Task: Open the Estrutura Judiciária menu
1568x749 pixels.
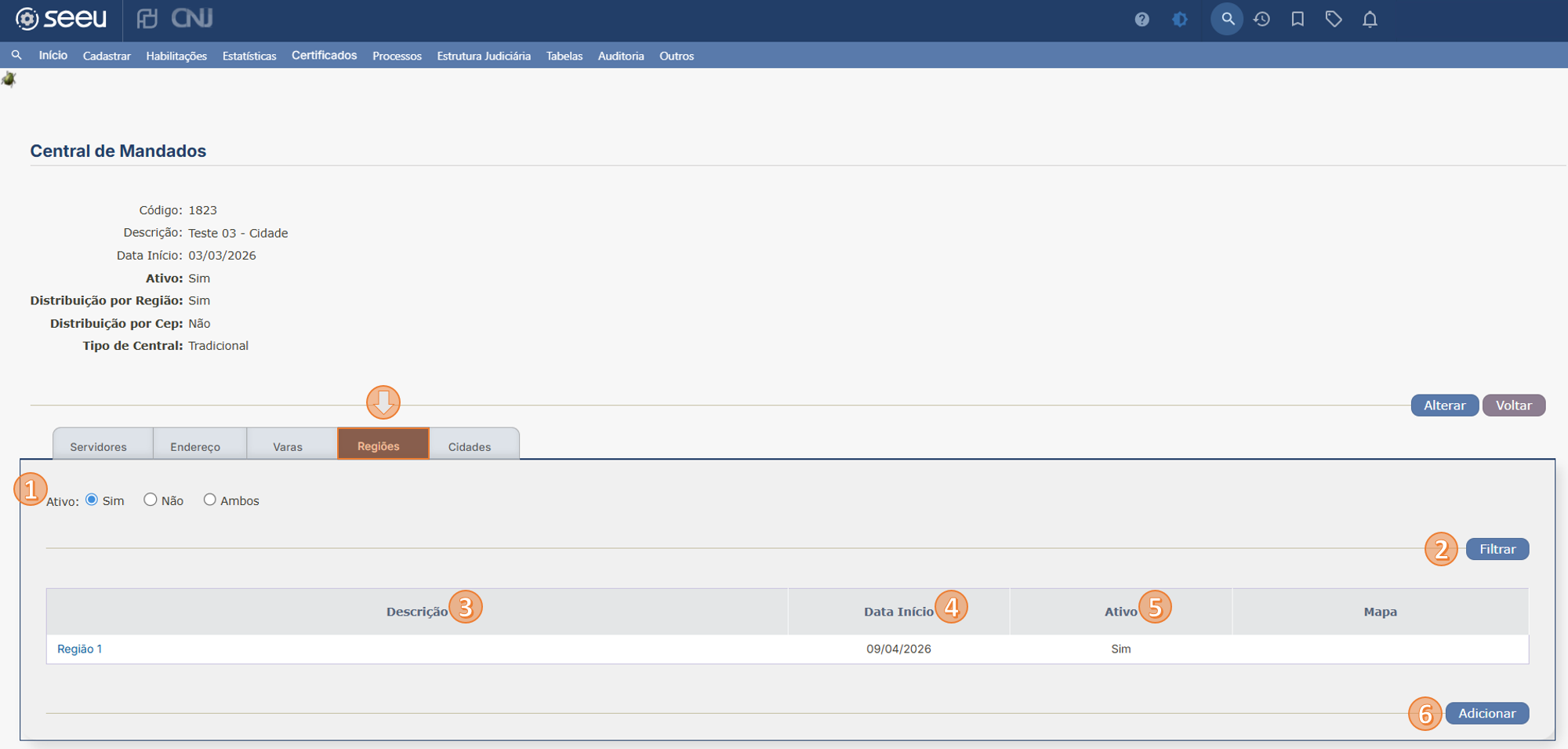Action: 484,56
